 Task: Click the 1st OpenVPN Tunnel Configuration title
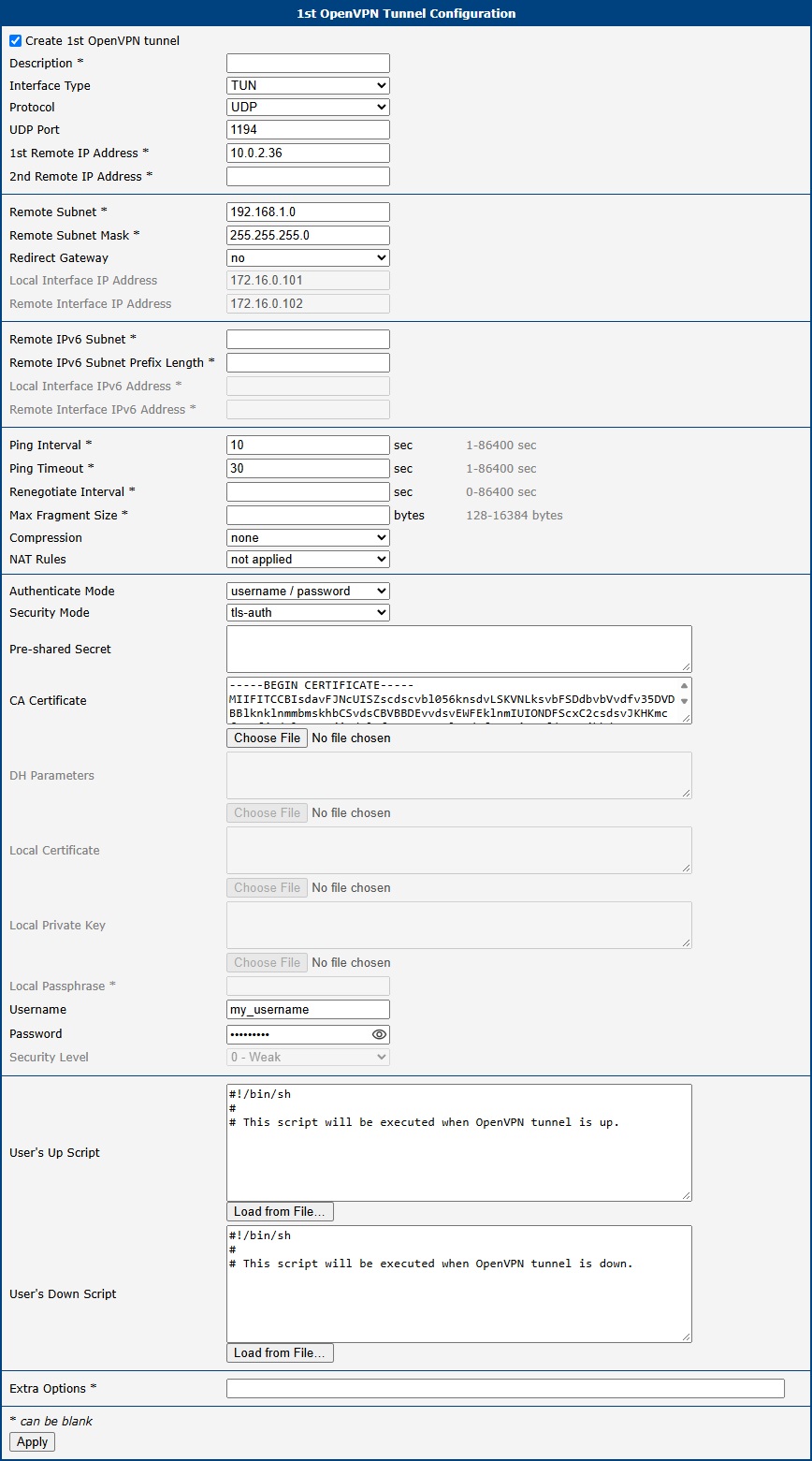click(406, 13)
